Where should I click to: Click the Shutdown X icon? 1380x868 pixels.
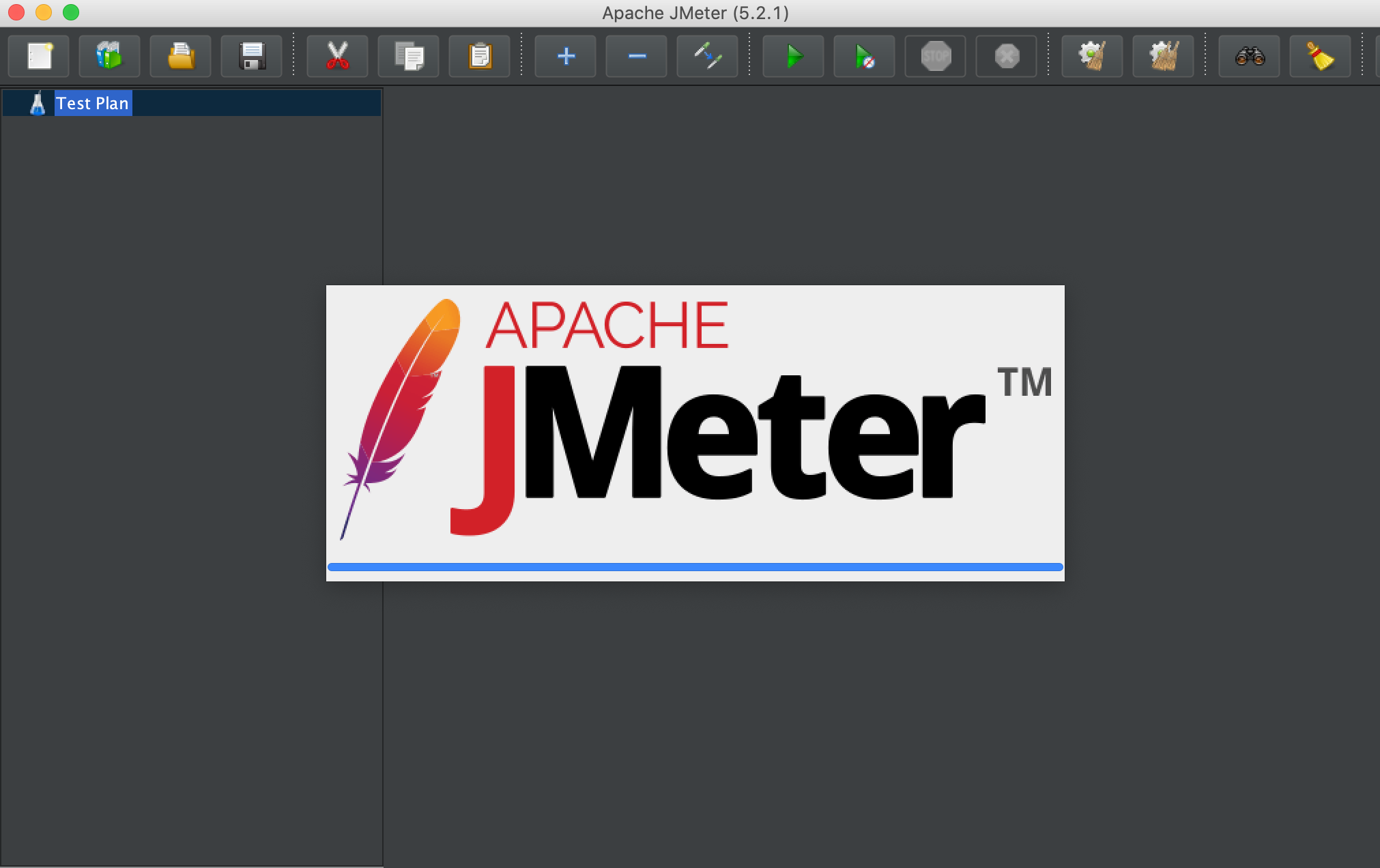(x=1007, y=56)
